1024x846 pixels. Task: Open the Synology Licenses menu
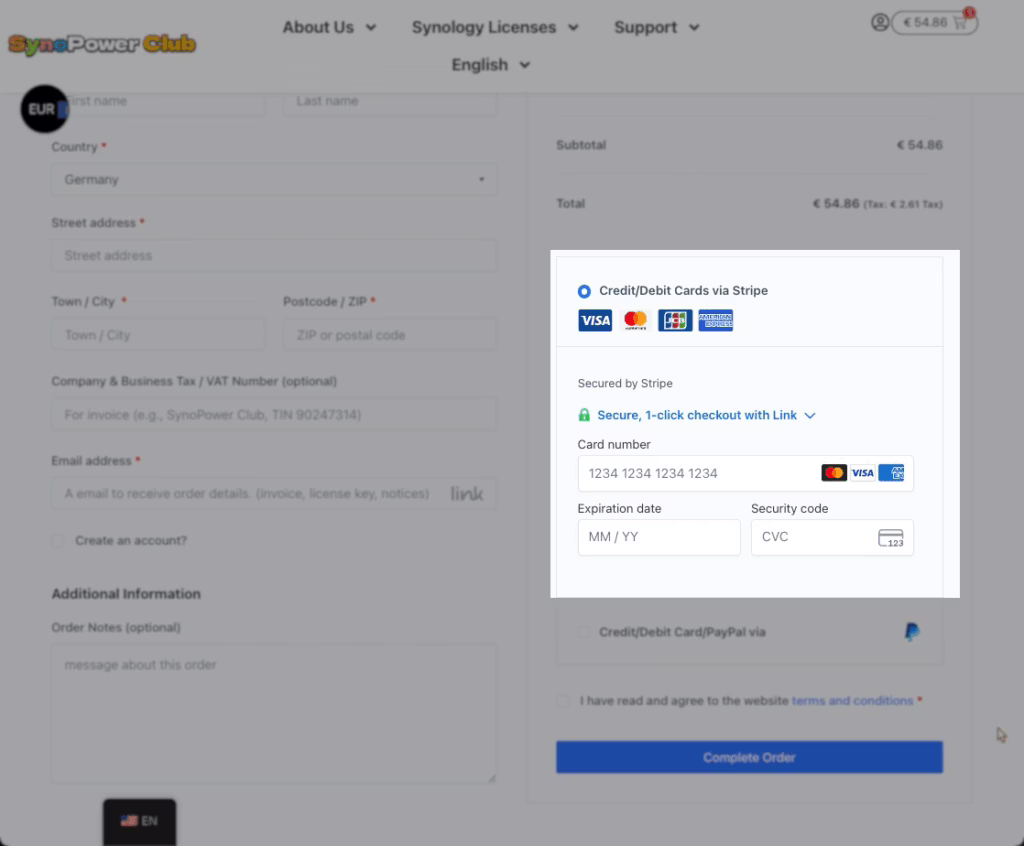coord(495,27)
